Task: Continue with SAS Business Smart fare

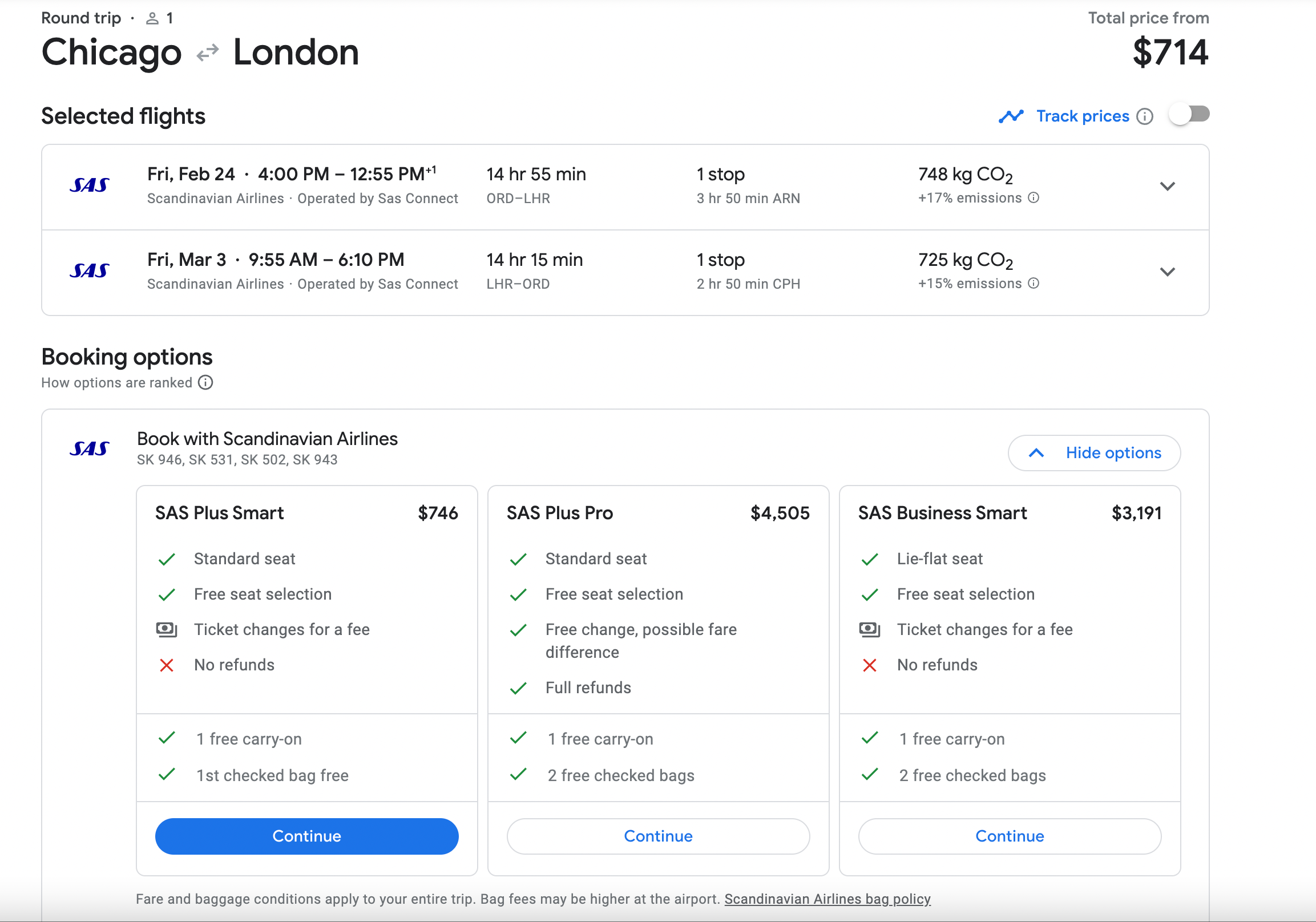Action: point(1010,836)
